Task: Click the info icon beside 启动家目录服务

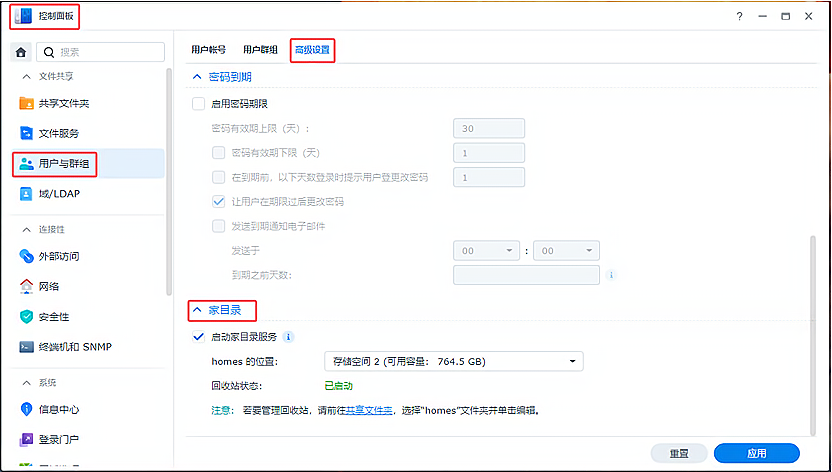Action: tap(288, 337)
